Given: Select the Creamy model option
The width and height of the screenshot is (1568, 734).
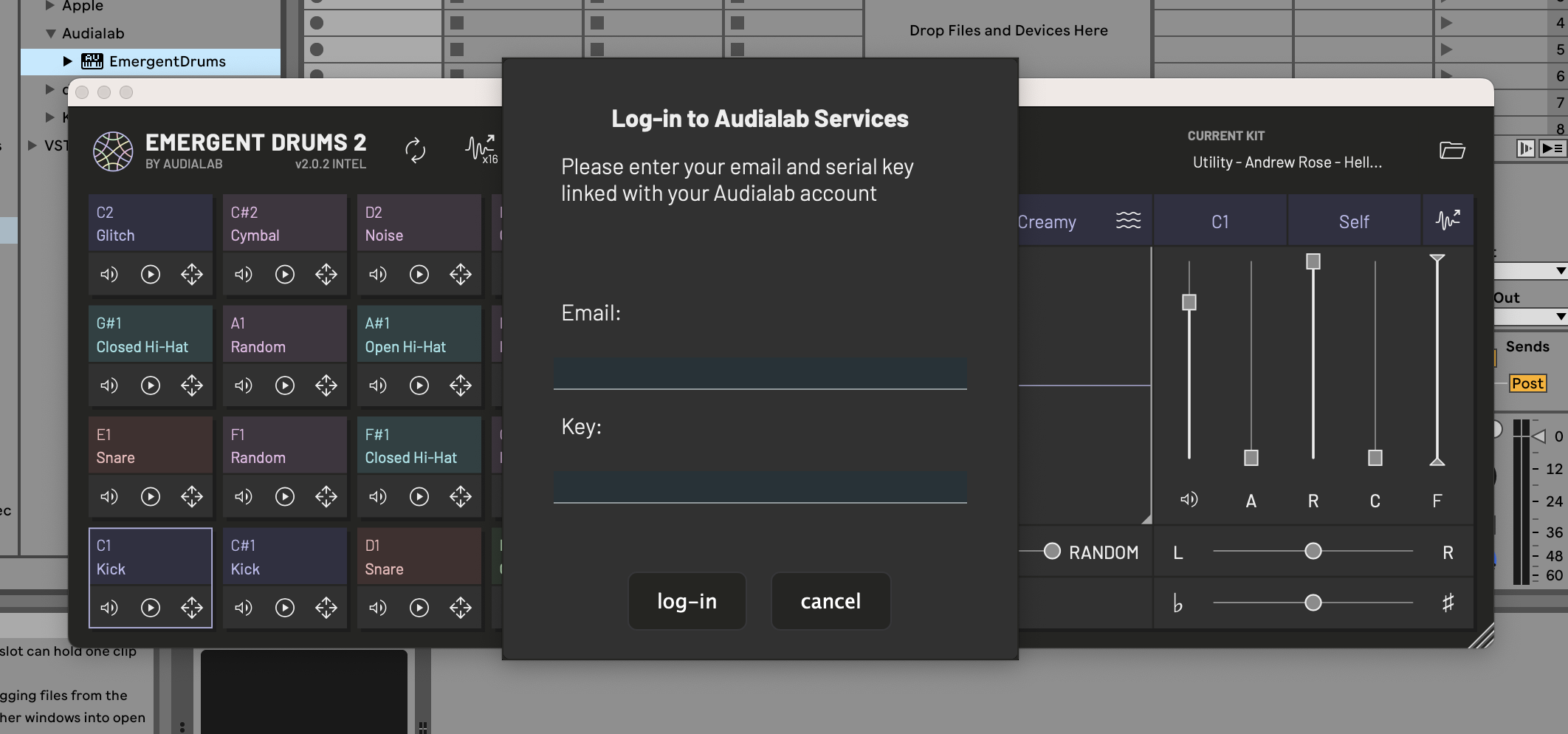Looking at the screenshot, I should [x=1047, y=222].
